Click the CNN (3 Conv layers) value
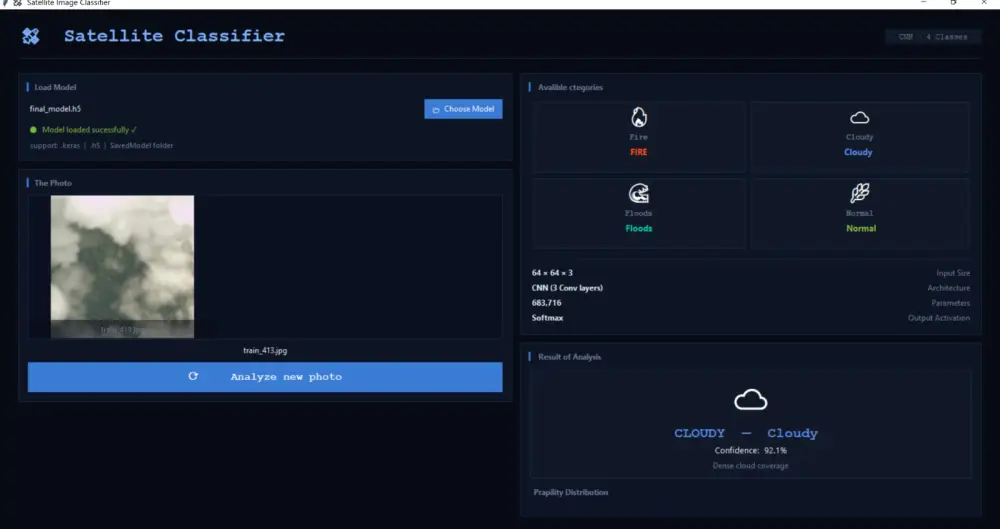 [x=568, y=288]
